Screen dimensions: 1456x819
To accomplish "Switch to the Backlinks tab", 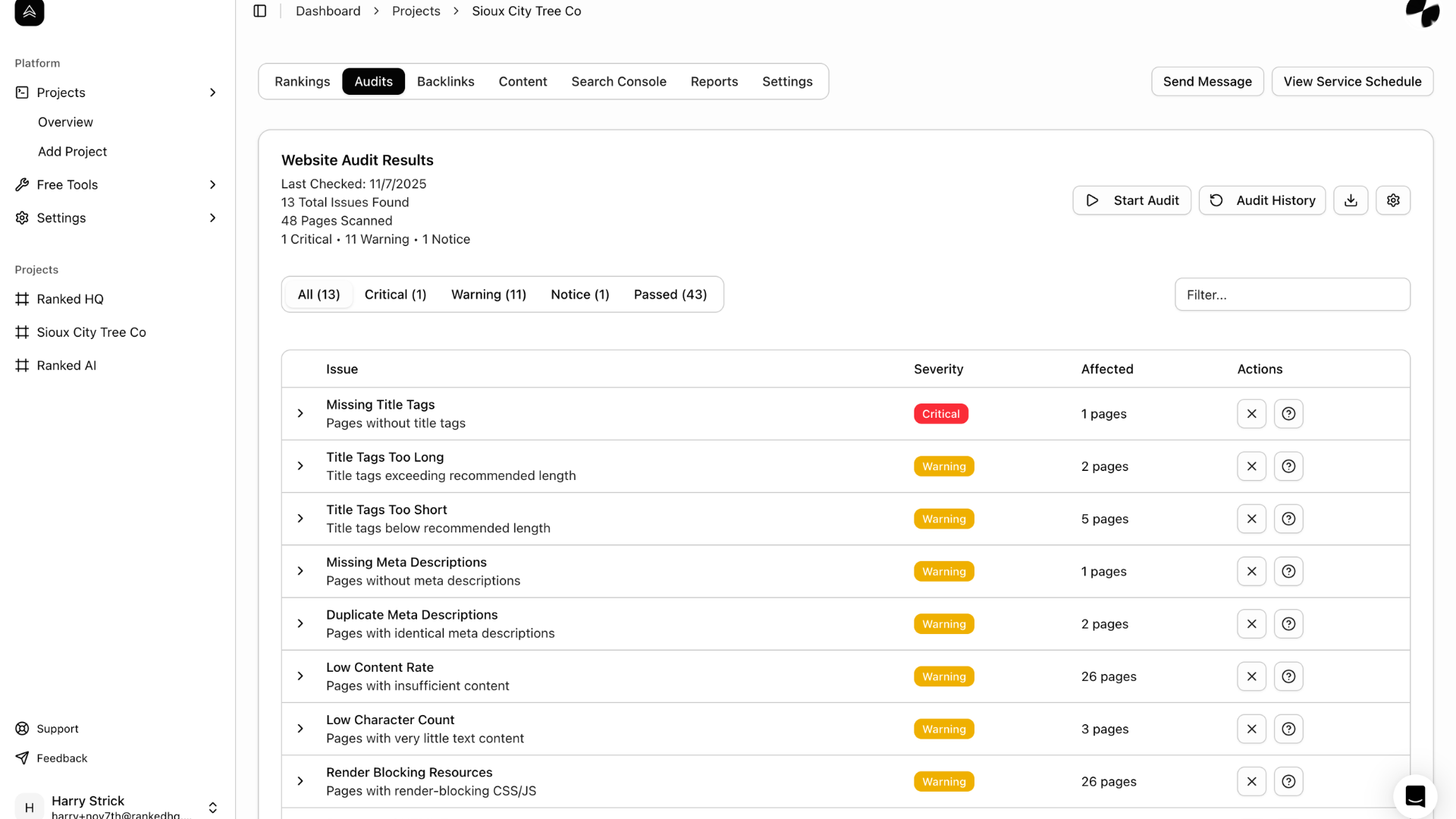I will 445,82.
